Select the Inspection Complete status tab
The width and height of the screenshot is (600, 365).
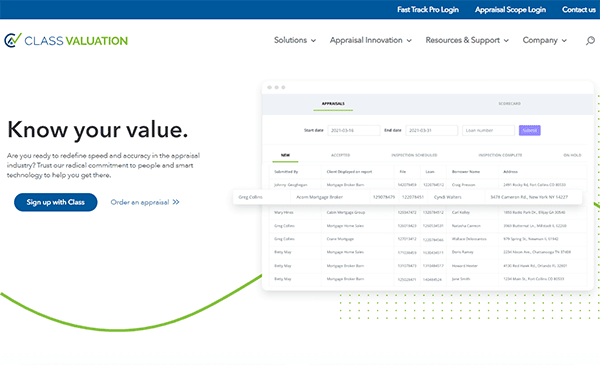(x=500, y=155)
